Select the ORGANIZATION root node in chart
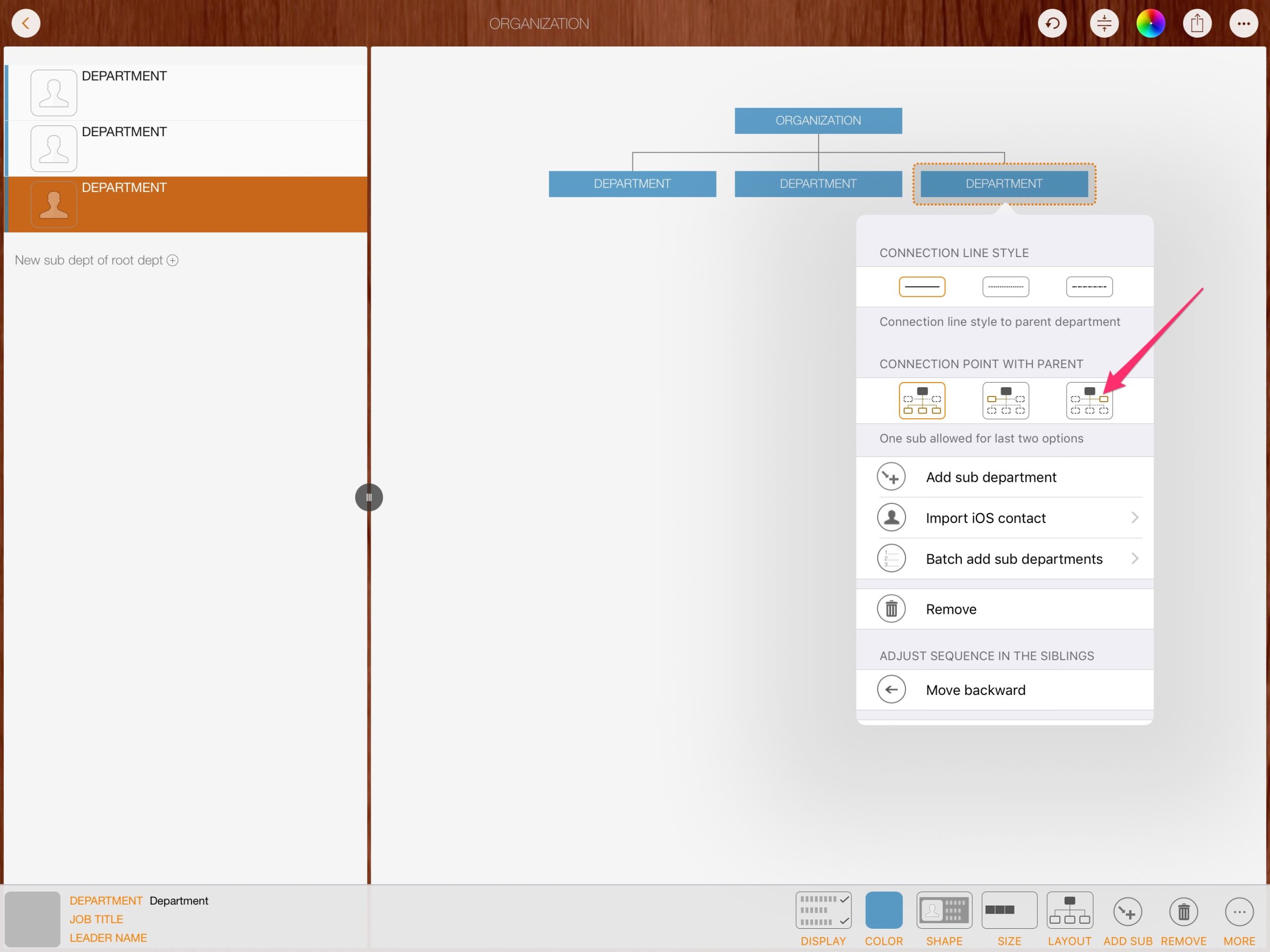The width and height of the screenshot is (1270, 952). [818, 121]
